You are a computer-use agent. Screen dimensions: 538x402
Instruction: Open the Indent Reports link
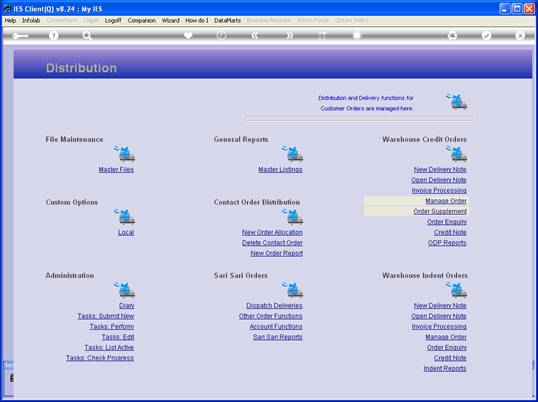[445, 368]
